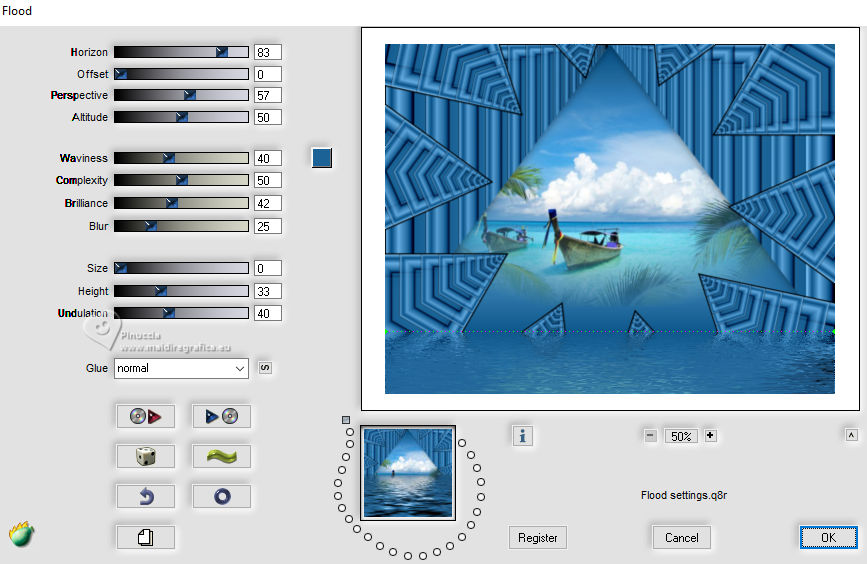The width and height of the screenshot is (867, 564).
Task: Click the Brilliance slider
Action: pos(181,203)
